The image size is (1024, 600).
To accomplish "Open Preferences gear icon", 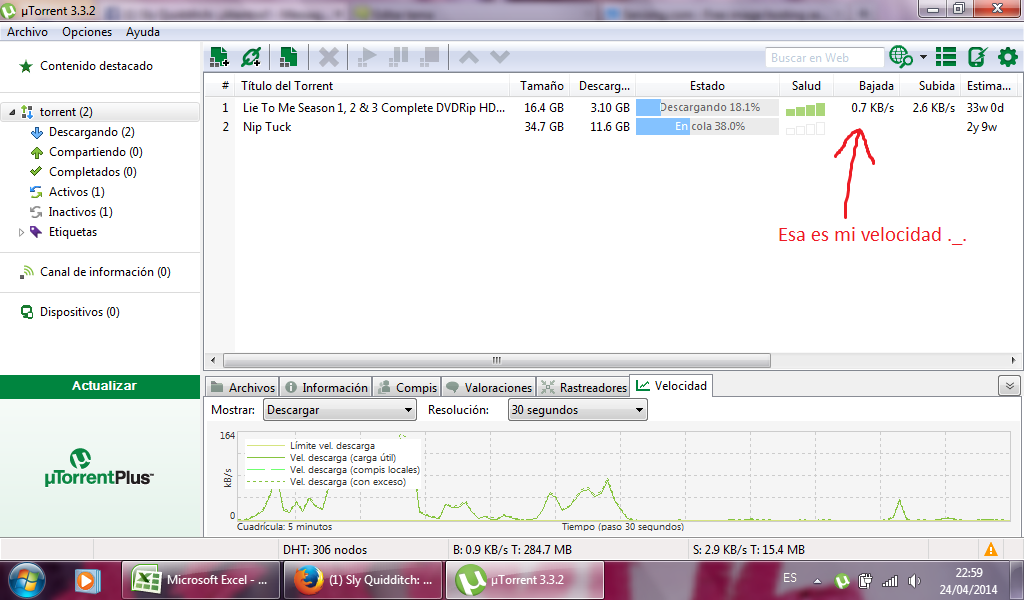I will coord(1008,57).
